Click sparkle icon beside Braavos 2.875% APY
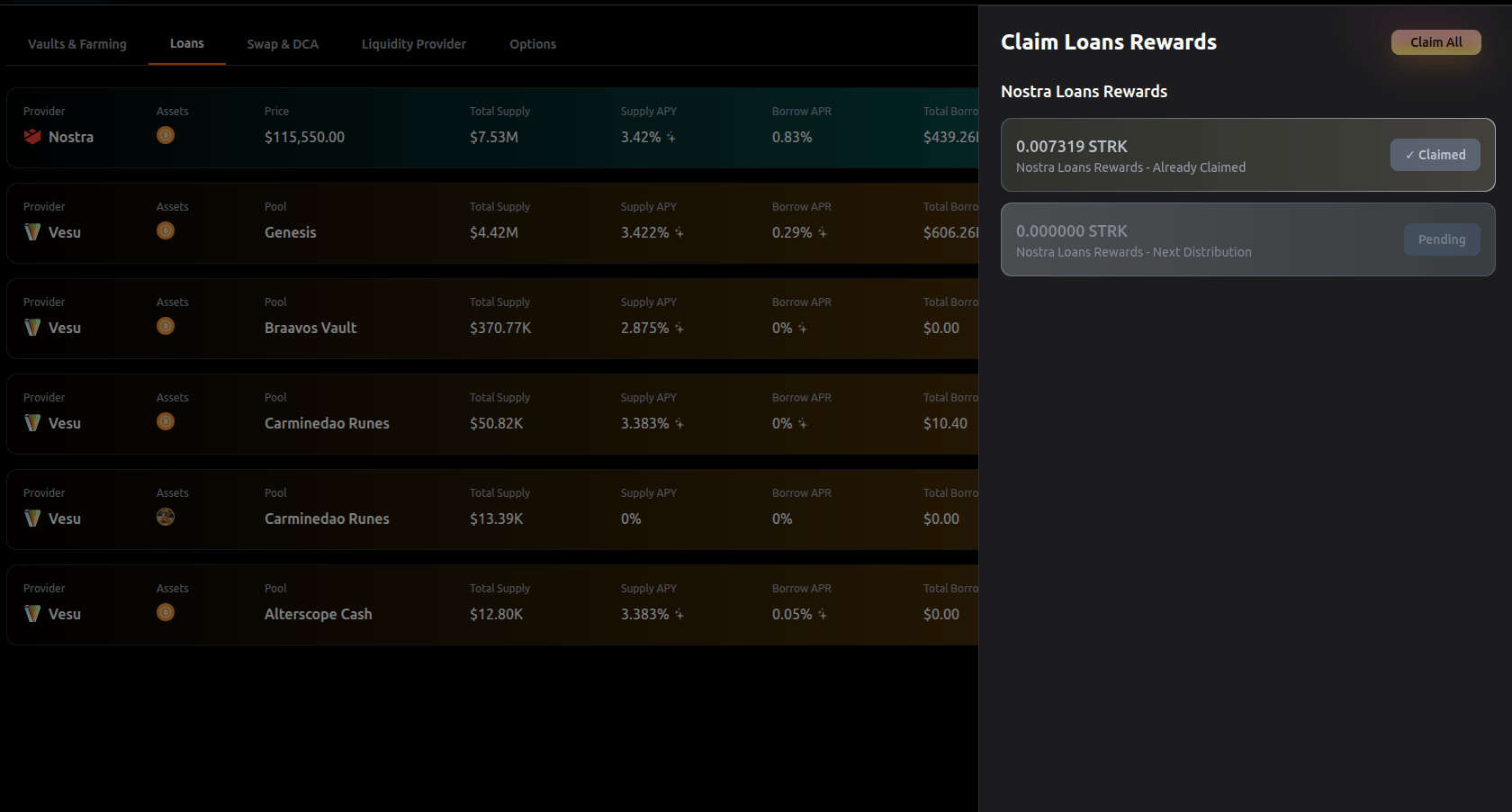 tap(679, 329)
